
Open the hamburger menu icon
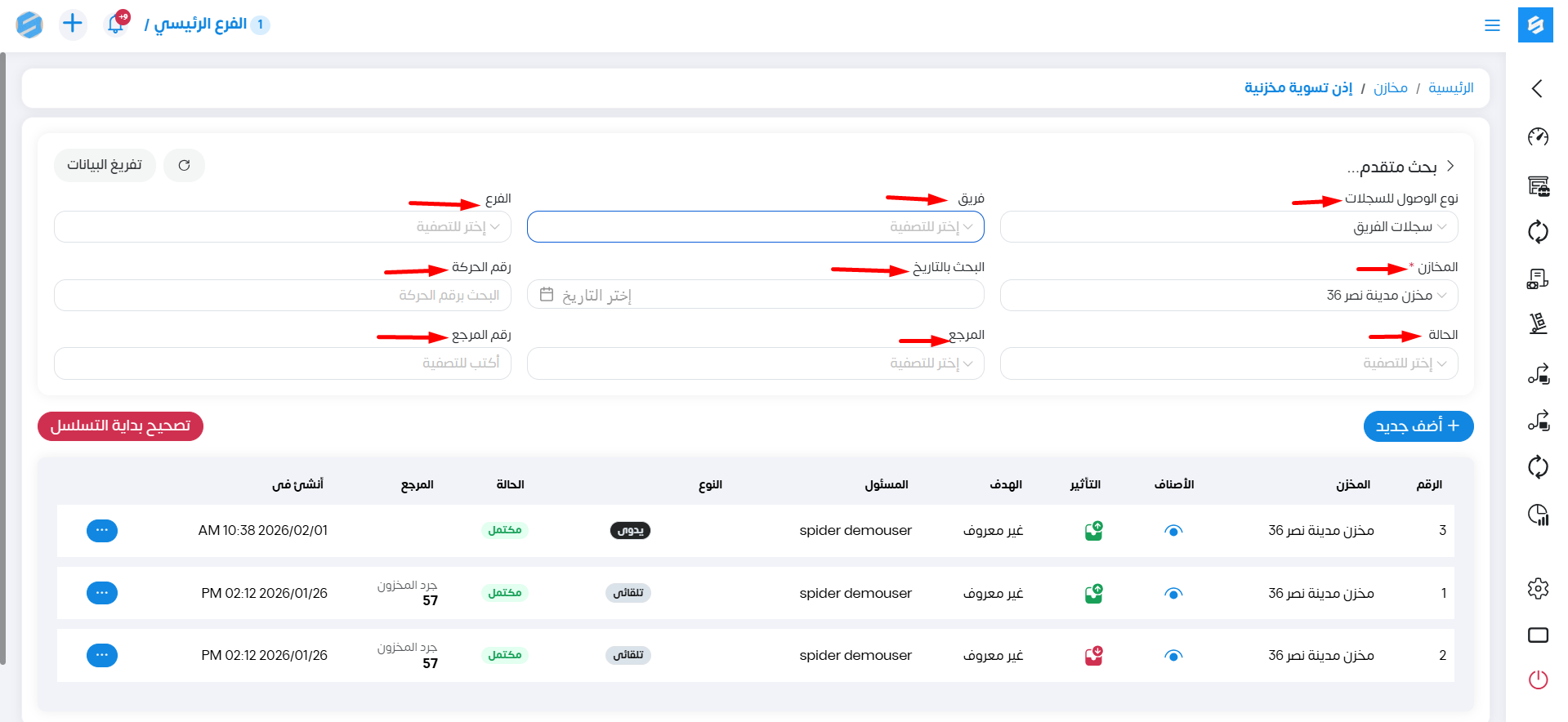click(1492, 25)
